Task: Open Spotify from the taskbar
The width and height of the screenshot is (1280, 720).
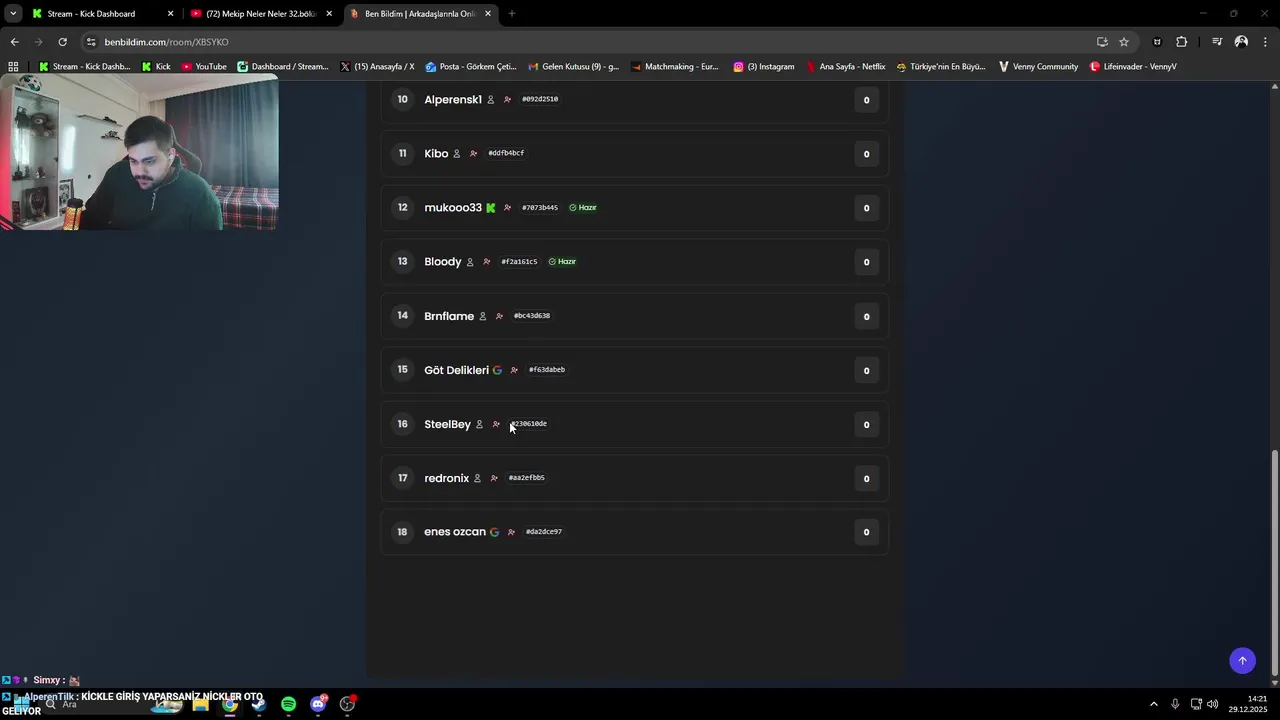Action: tap(288, 704)
